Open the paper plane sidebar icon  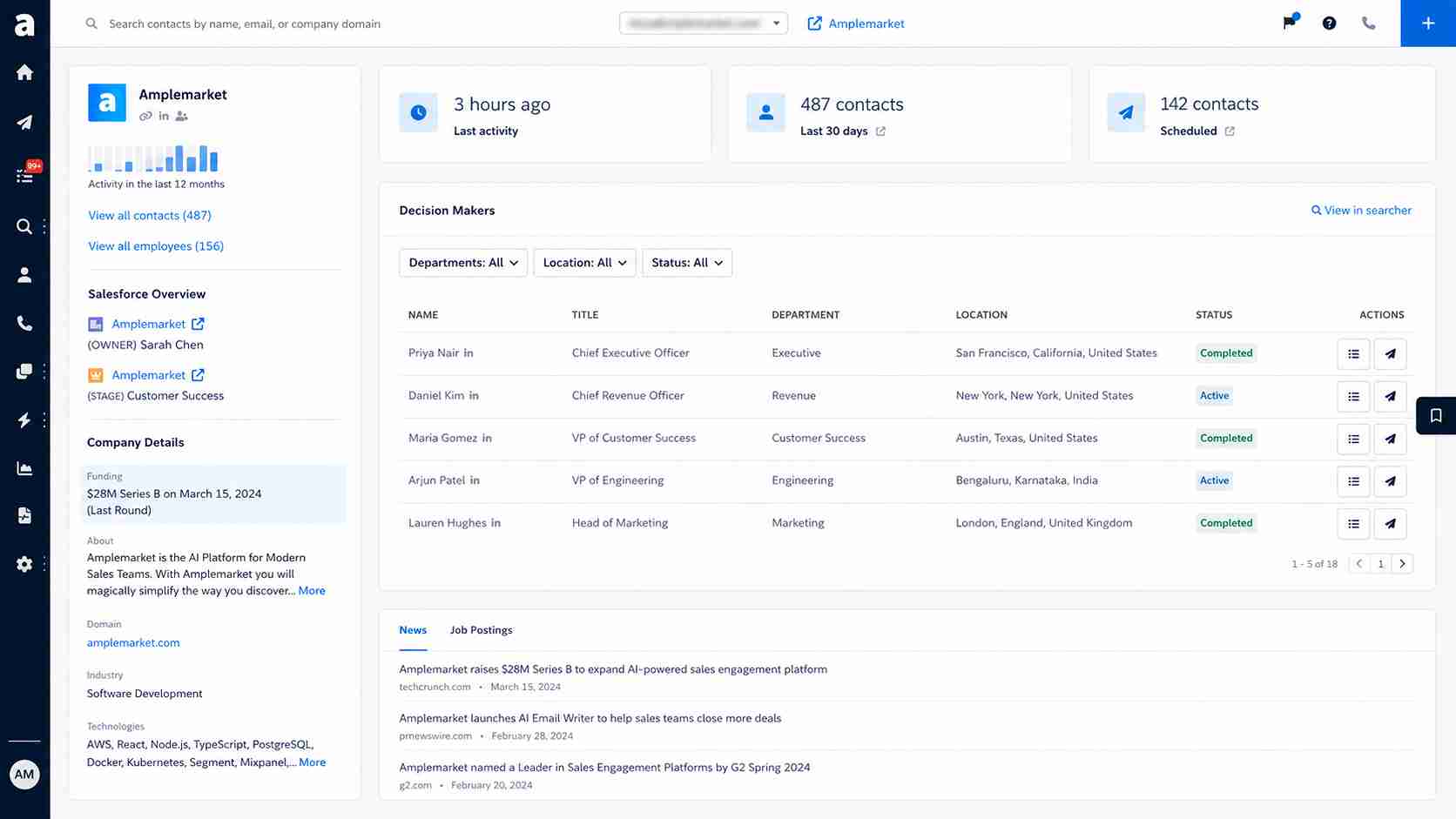(x=24, y=123)
